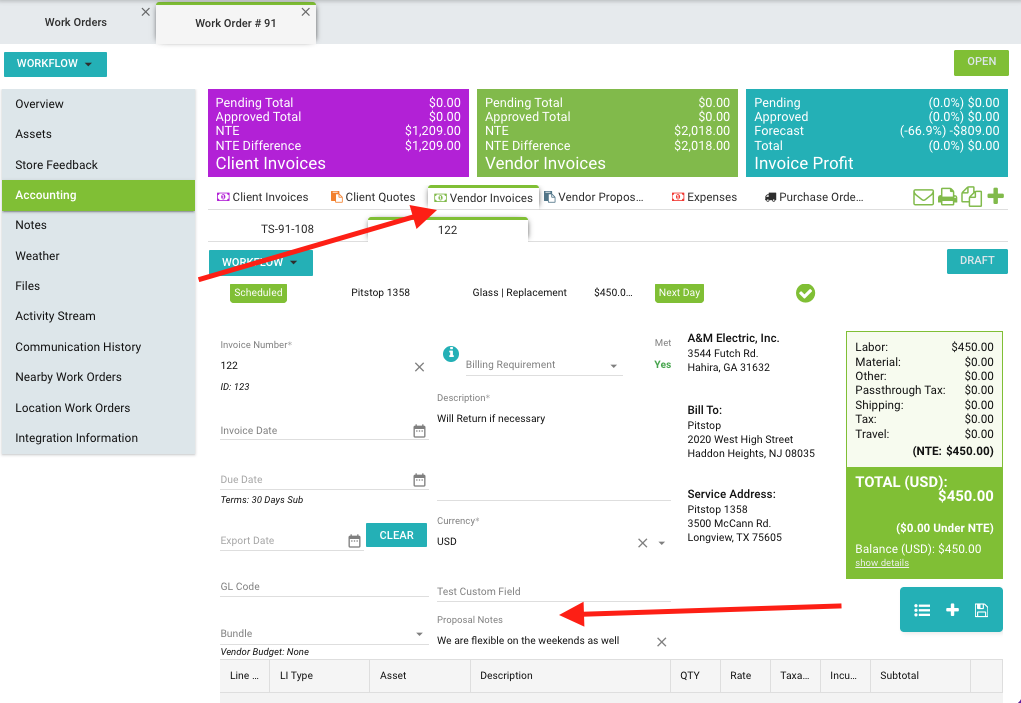Viewport: 1021px width, 703px height.
Task: Open Assets in the sidebar
Action: coord(98,134)
